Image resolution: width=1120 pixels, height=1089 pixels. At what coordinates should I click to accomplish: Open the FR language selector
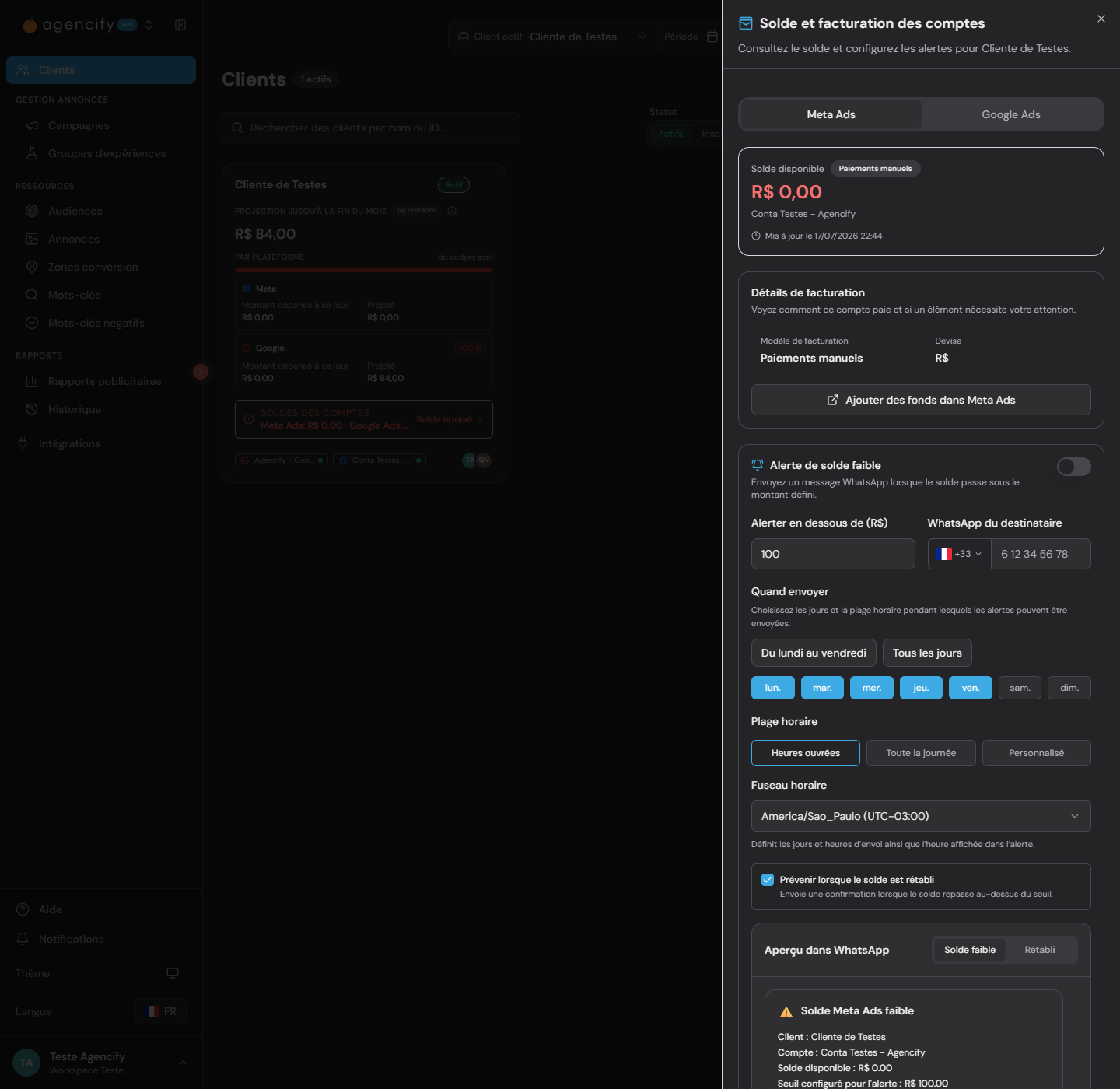[160, 1011]
